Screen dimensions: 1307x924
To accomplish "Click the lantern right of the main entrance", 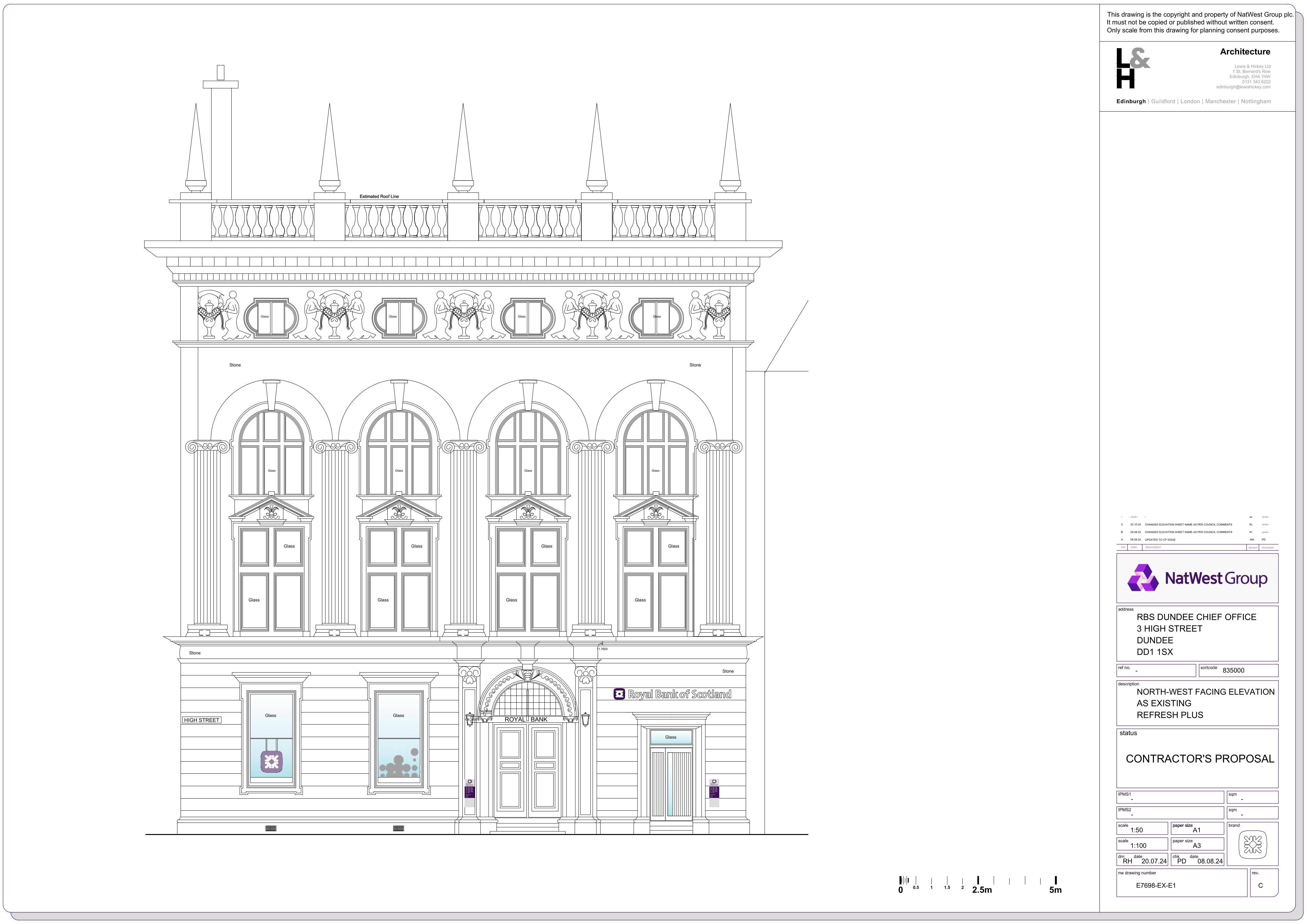I will pos(586,719).
